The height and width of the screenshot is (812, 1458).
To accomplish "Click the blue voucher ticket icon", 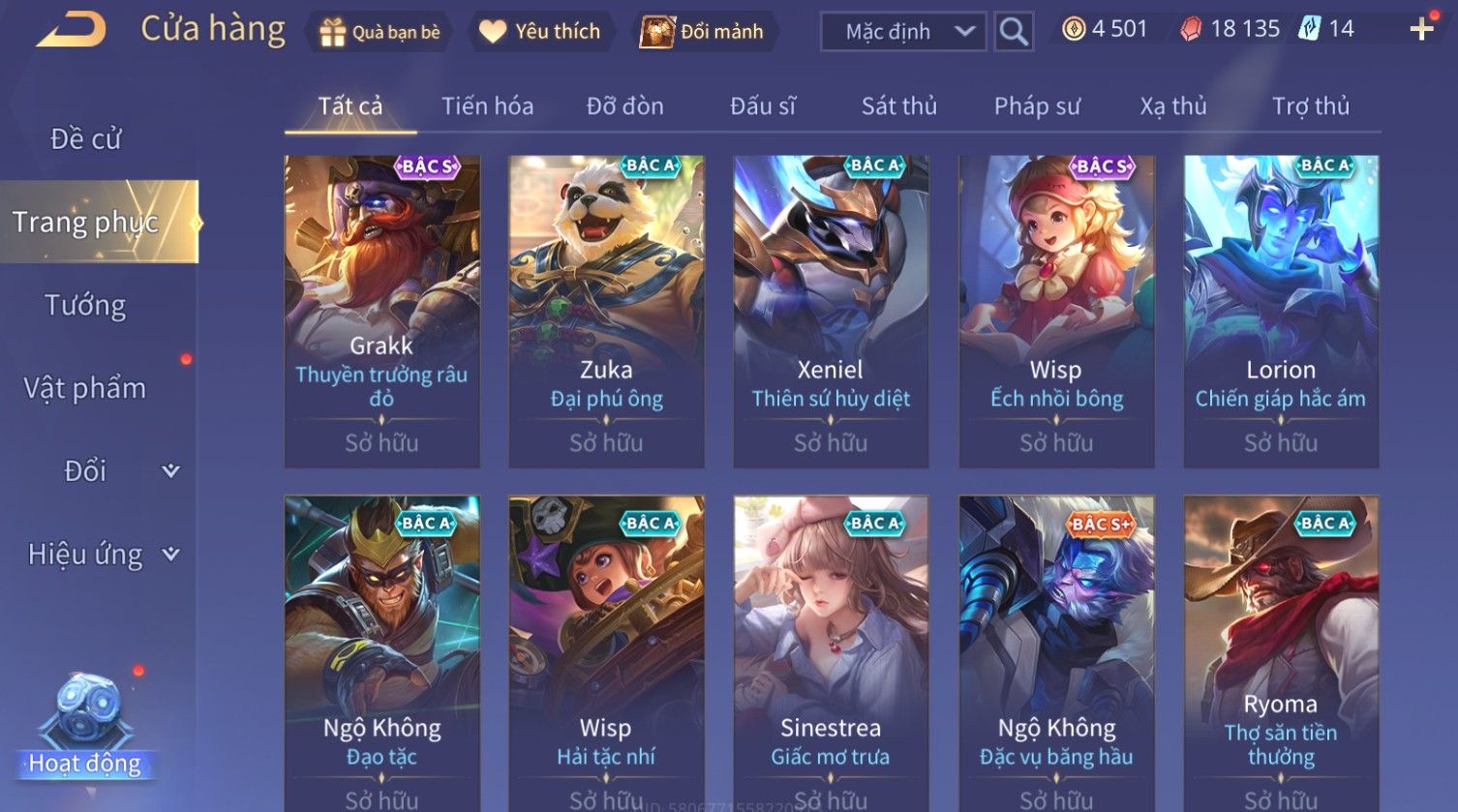I will [x=1310, y=28].
